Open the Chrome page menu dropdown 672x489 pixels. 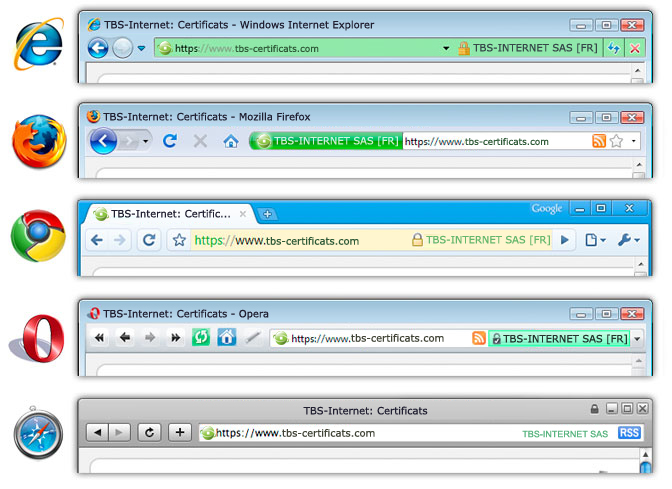(x=595, y=240)
